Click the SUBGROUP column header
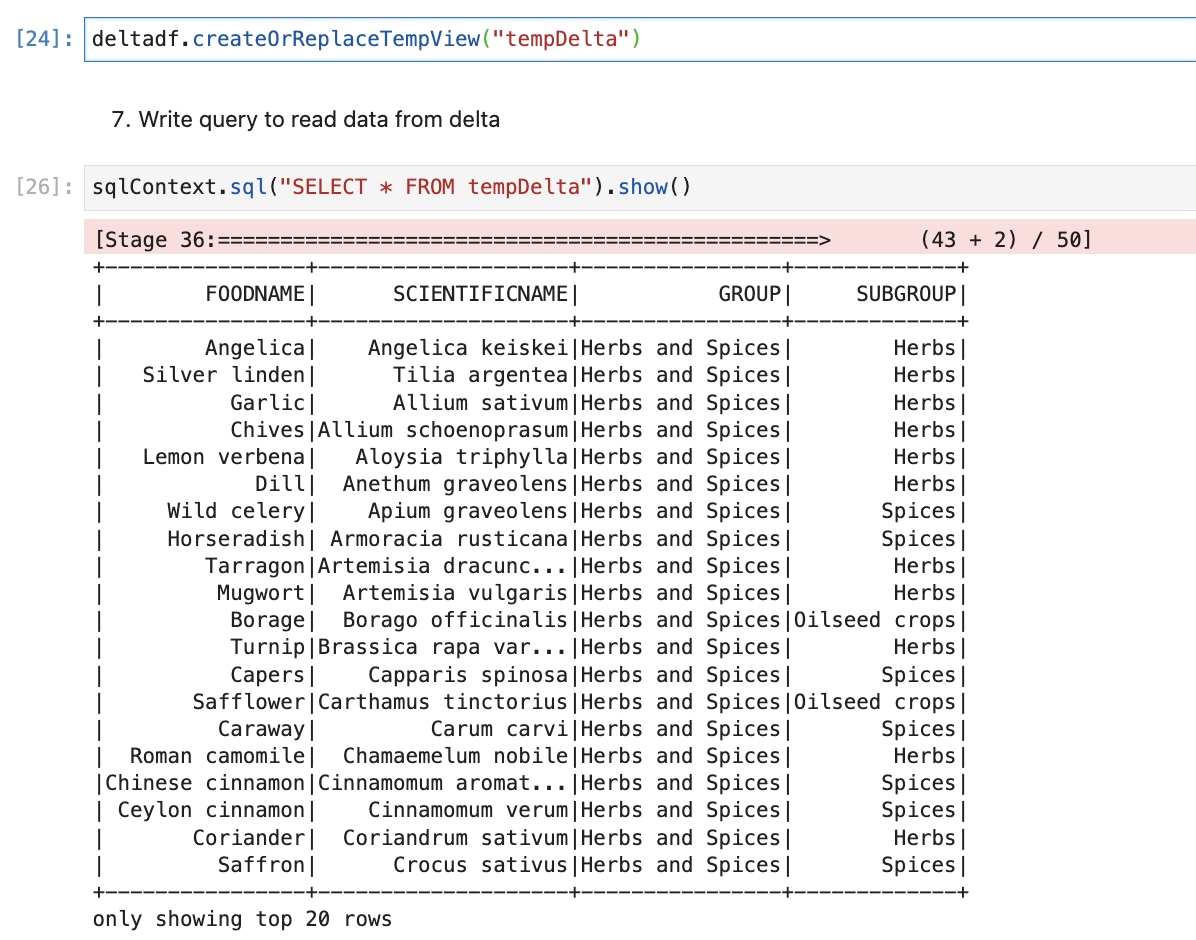 (906, 294)
